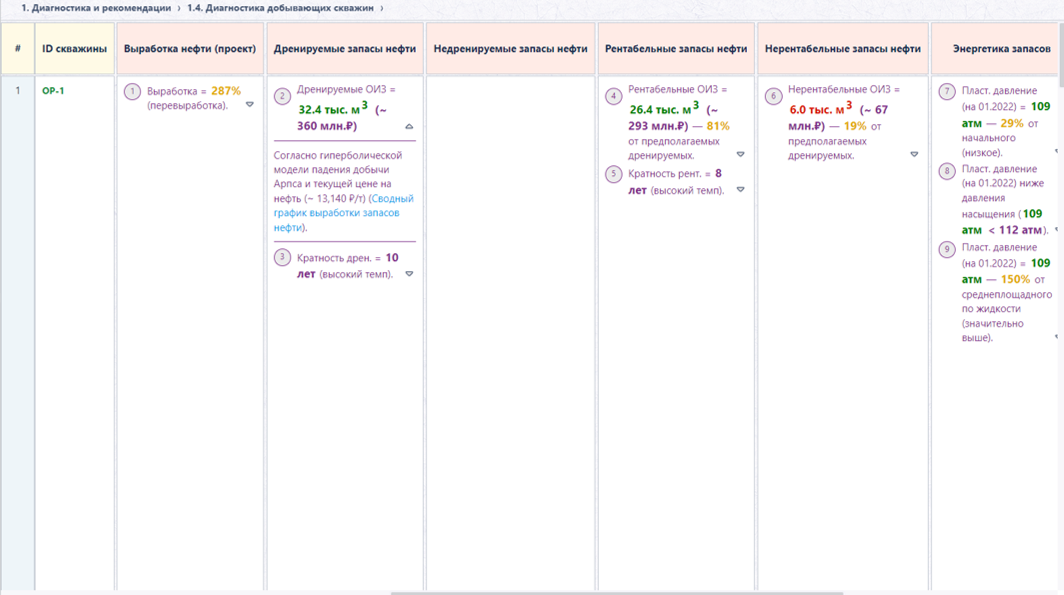Click the circled number 2 marker for Дренируемые ОИЗ
The image size is (1064, 595).
[282, 96]
